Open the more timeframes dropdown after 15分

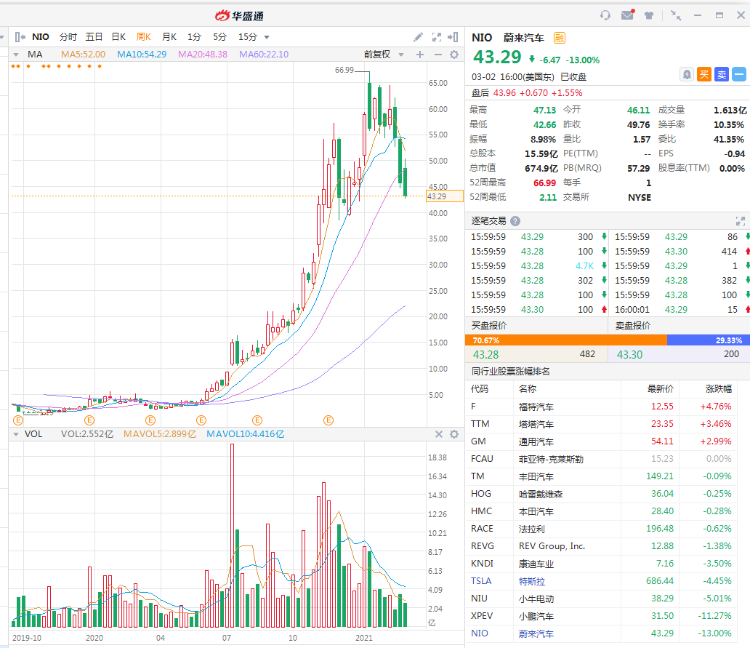coord(266,37)
